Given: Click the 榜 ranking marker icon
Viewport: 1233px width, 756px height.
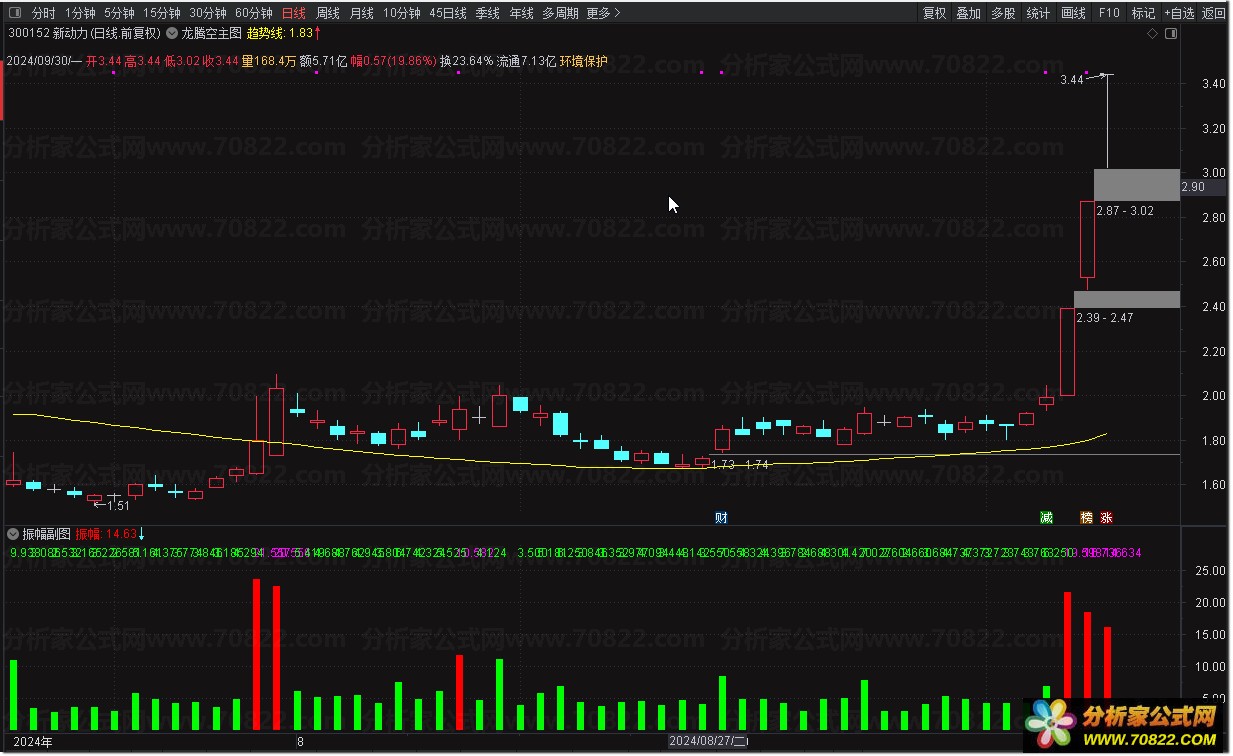Looking at the screenshot, I should (1086, 518).
